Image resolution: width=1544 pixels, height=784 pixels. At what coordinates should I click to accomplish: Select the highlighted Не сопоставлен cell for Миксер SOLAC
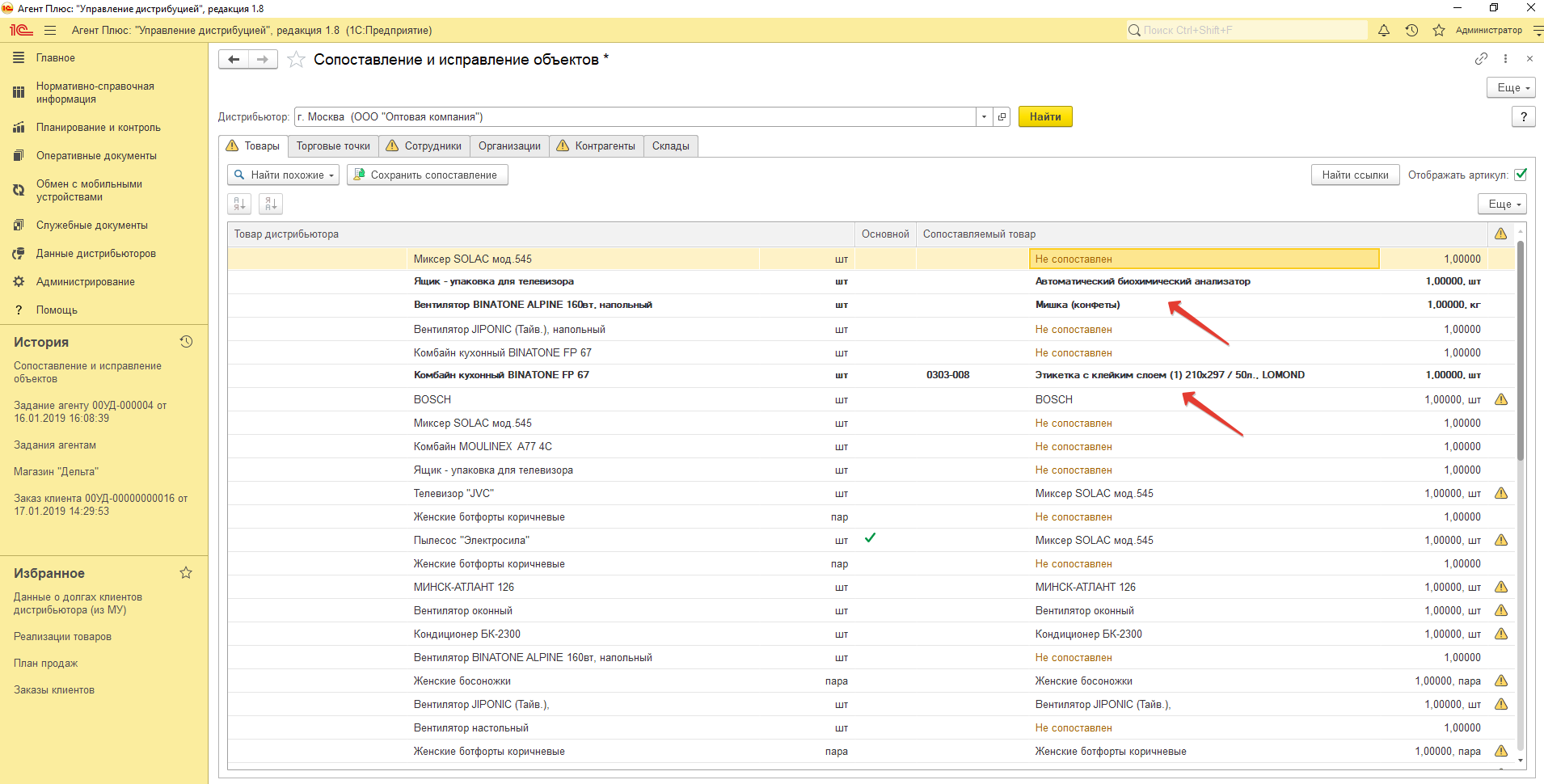tap(1204, 259)
